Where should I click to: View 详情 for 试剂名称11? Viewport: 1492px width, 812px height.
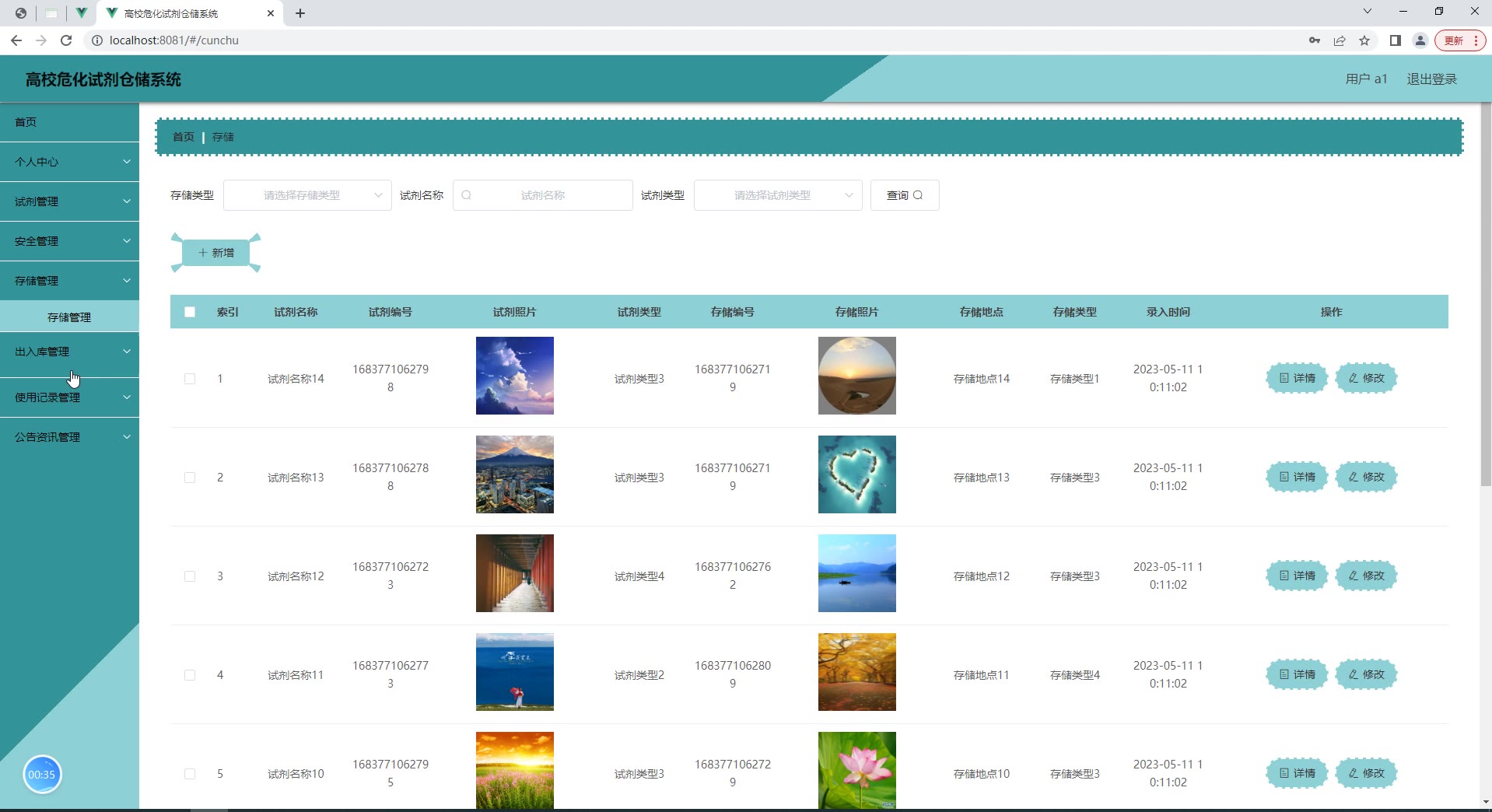[1297, 674]
